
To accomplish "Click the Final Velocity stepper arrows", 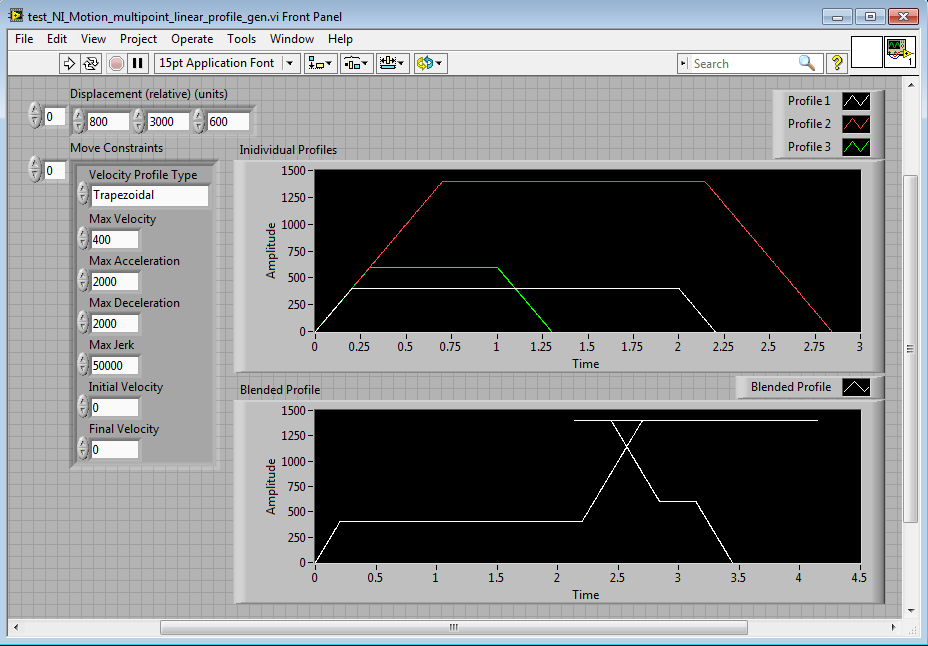I will point(83,449).
